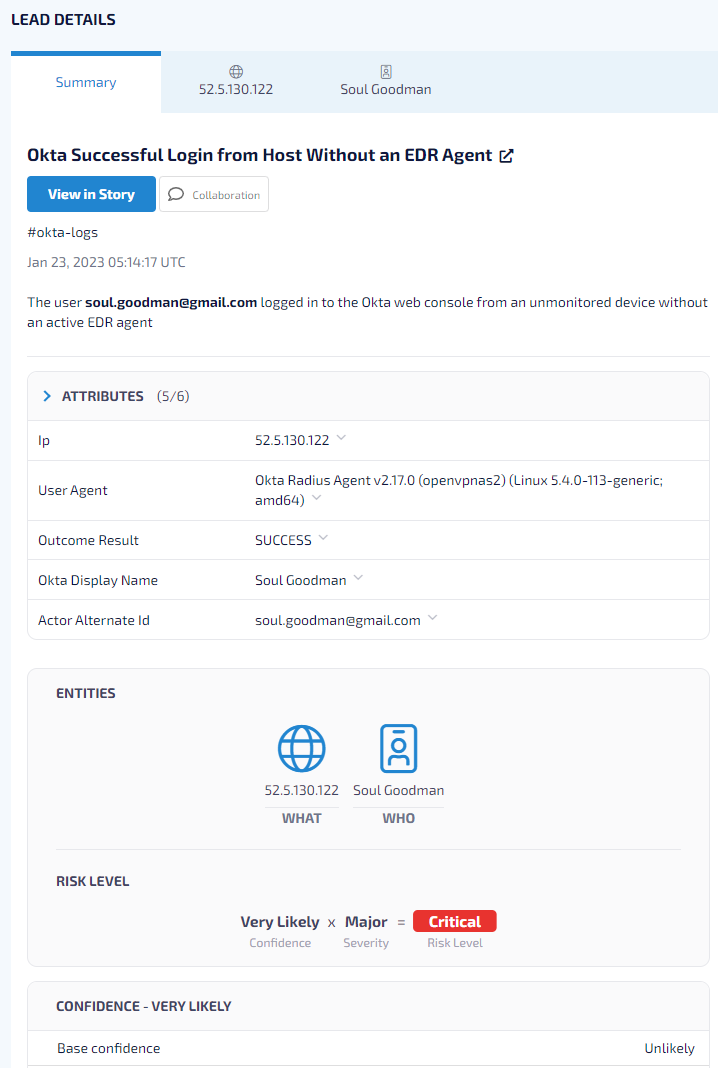
Task: Click entity label Soul Goodman under badge
Action: [399, 790]
